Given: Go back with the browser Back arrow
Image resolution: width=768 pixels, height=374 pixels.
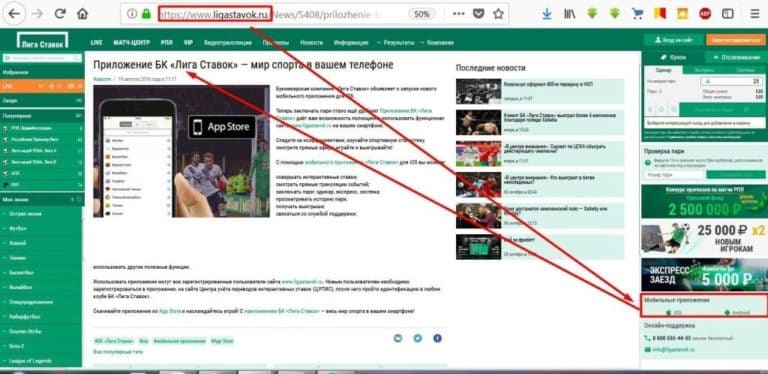Looking at the screenshot, I should (x=14, y=14).
